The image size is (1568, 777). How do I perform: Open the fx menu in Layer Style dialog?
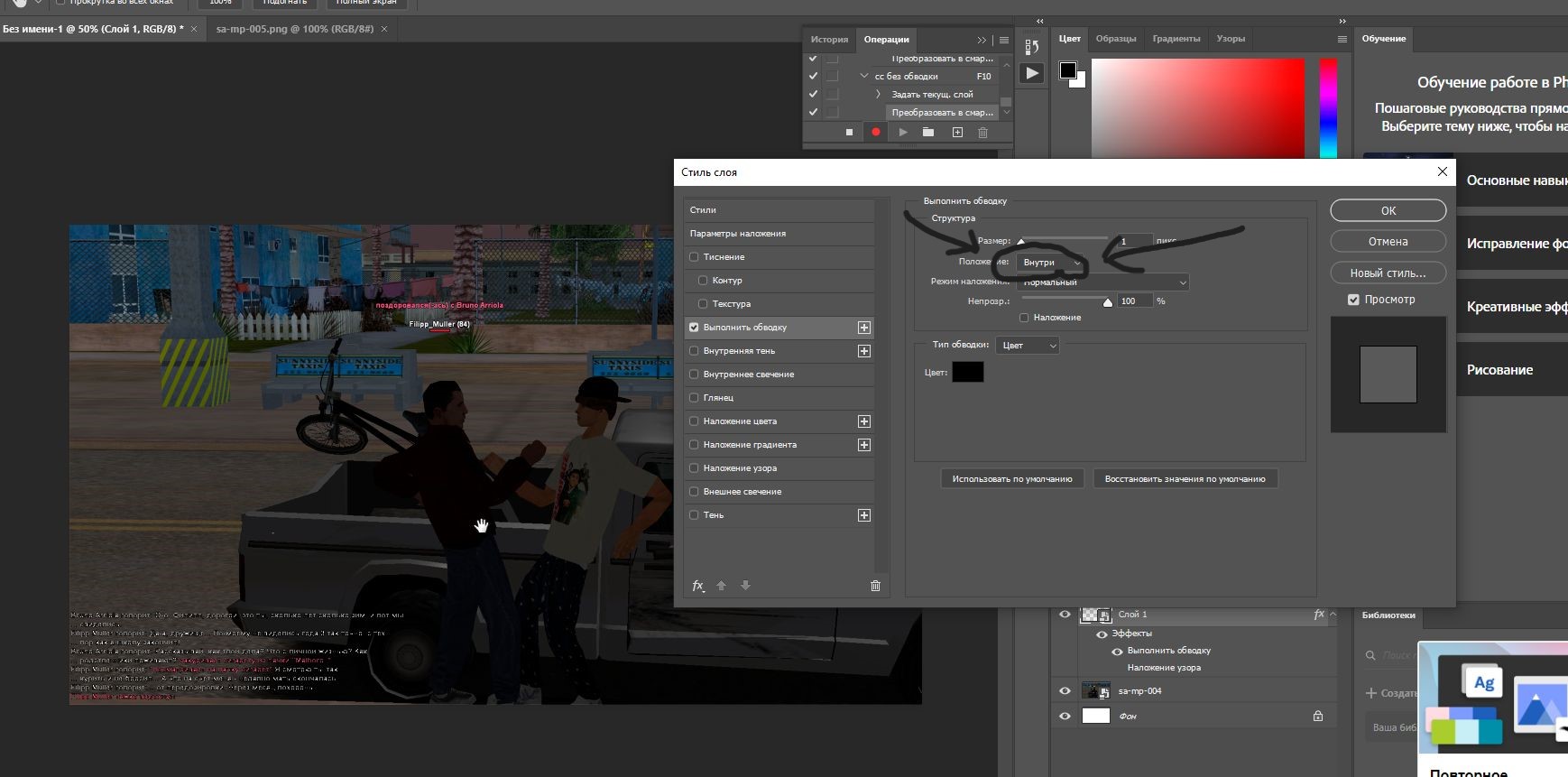697,586
